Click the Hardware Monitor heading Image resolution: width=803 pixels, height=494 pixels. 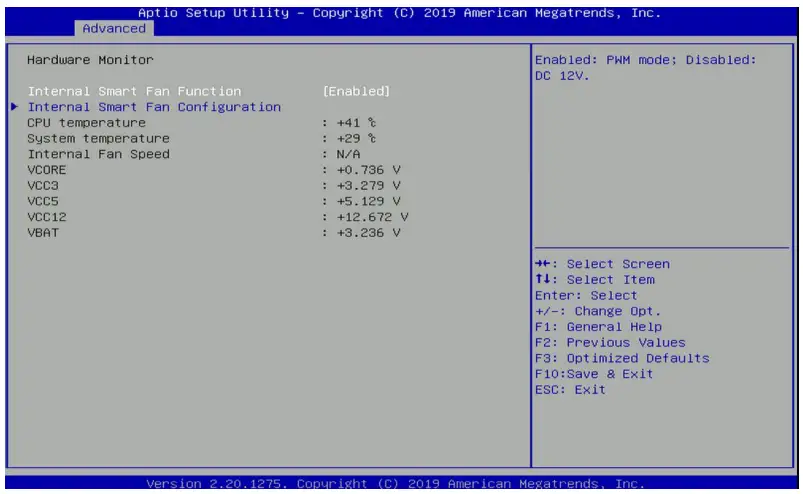(x=90, y=60)
